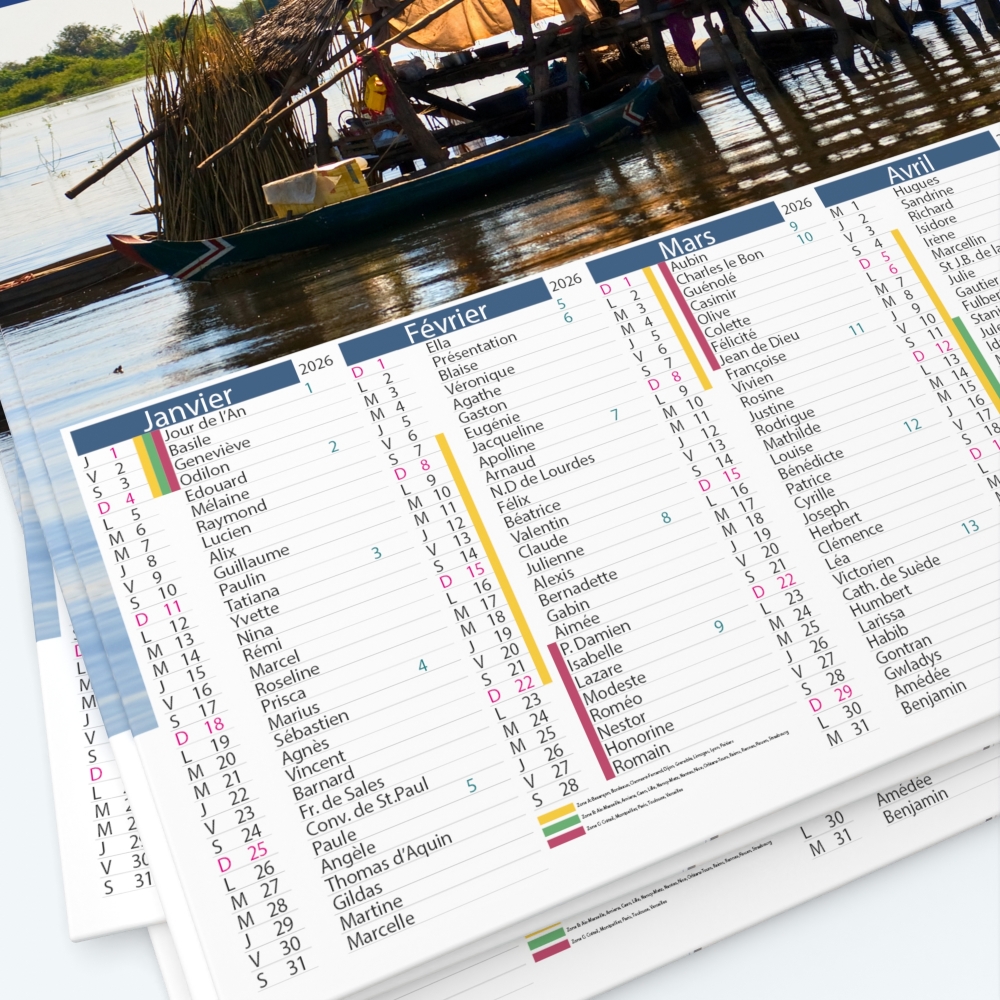Click the entry "Présentation"

474,349
